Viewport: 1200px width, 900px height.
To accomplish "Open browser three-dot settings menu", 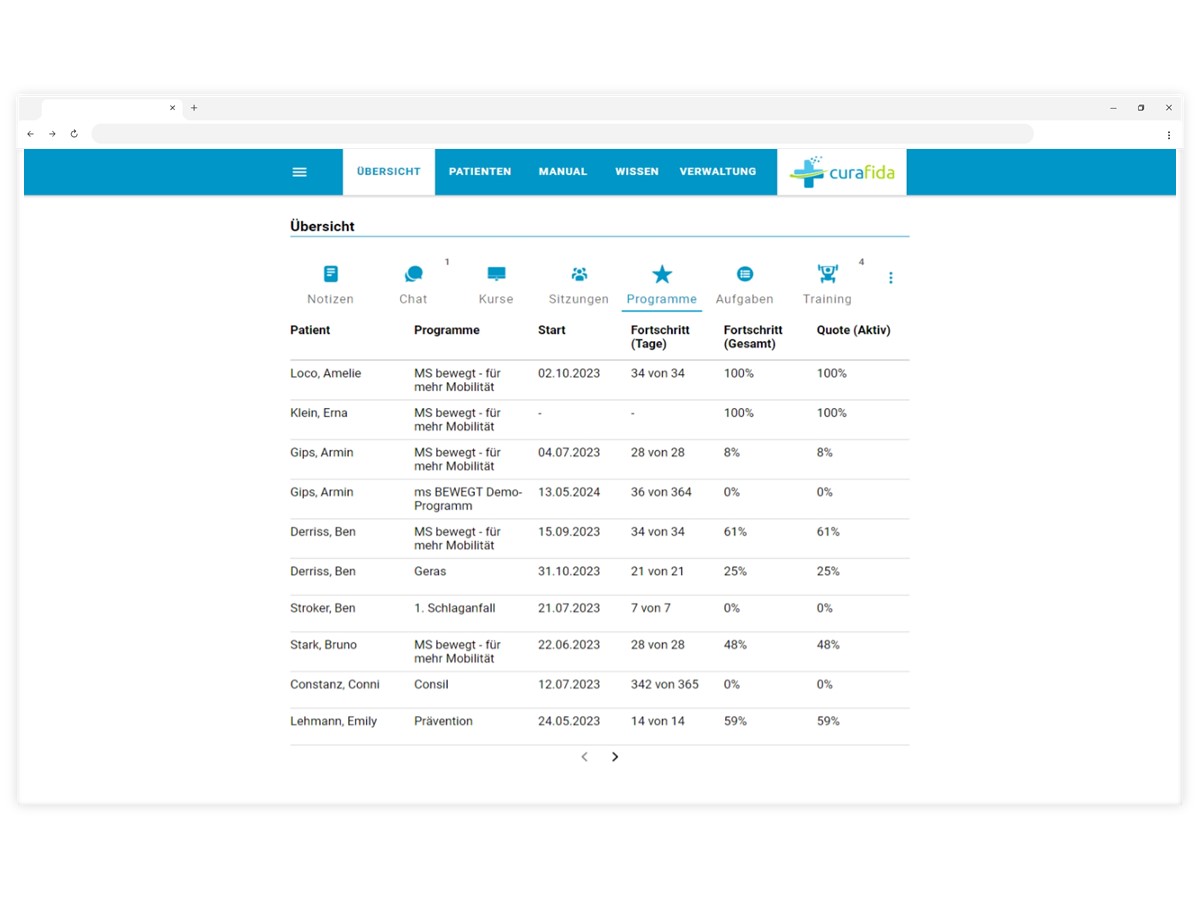I will tap(1168, 134).
